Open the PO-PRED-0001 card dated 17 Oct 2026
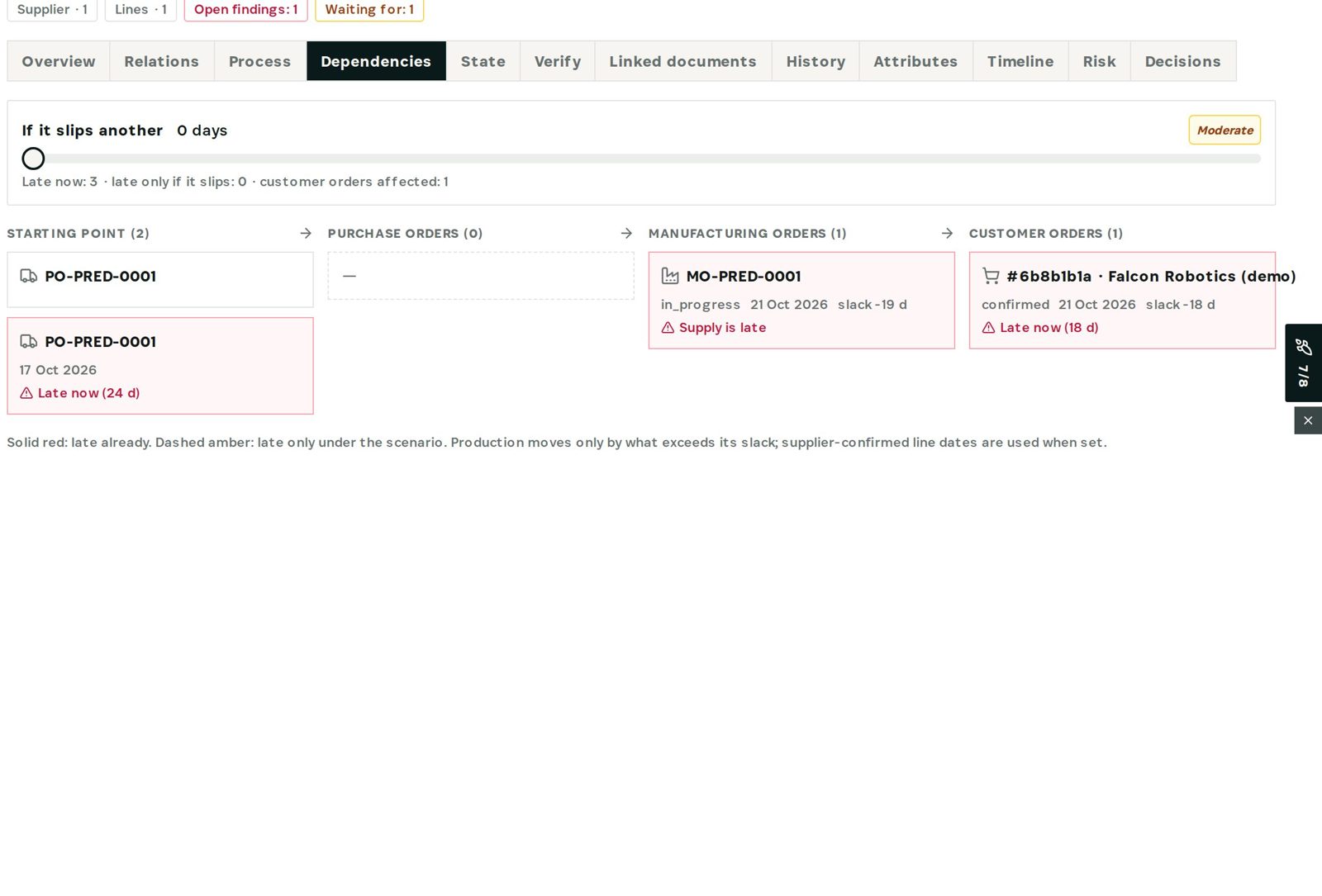1322x896 pixels. [x=160, y=366]
